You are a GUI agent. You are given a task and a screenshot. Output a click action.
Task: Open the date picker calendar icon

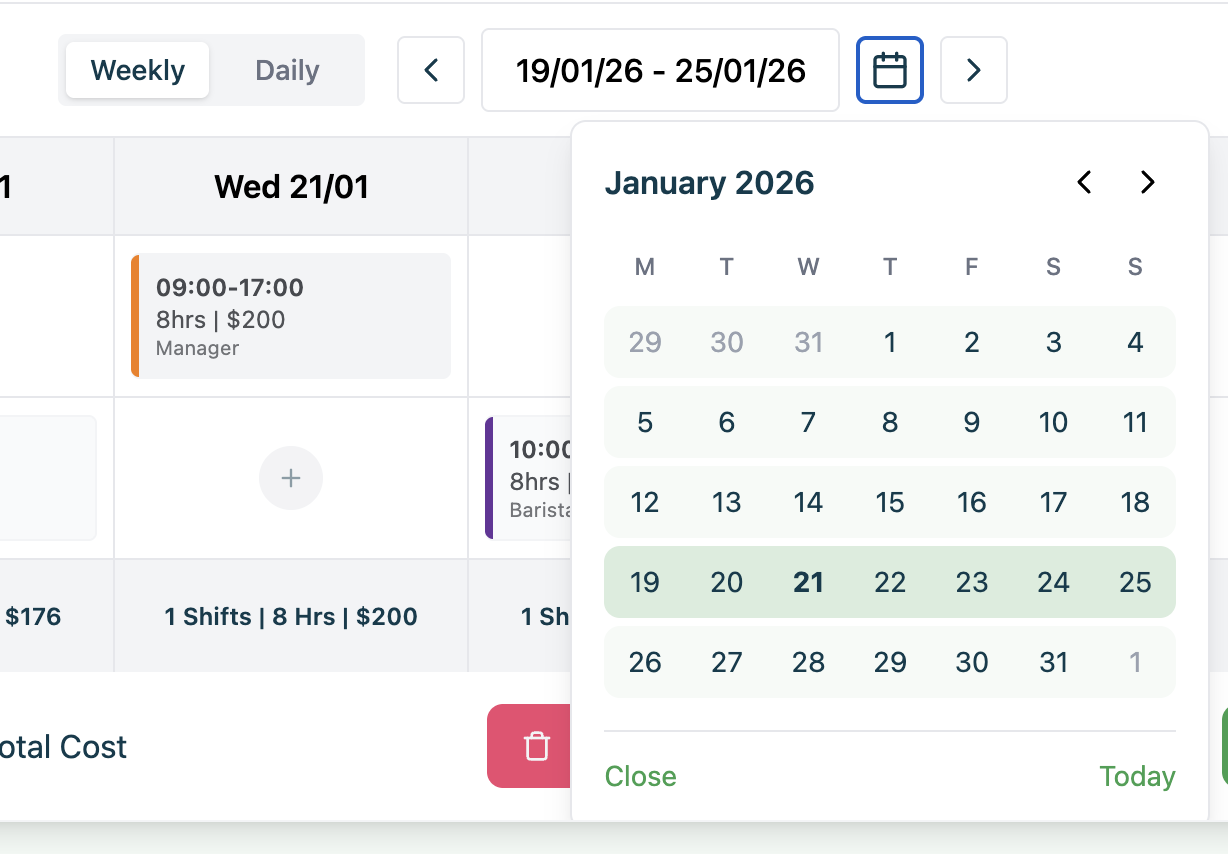(889, 70)
